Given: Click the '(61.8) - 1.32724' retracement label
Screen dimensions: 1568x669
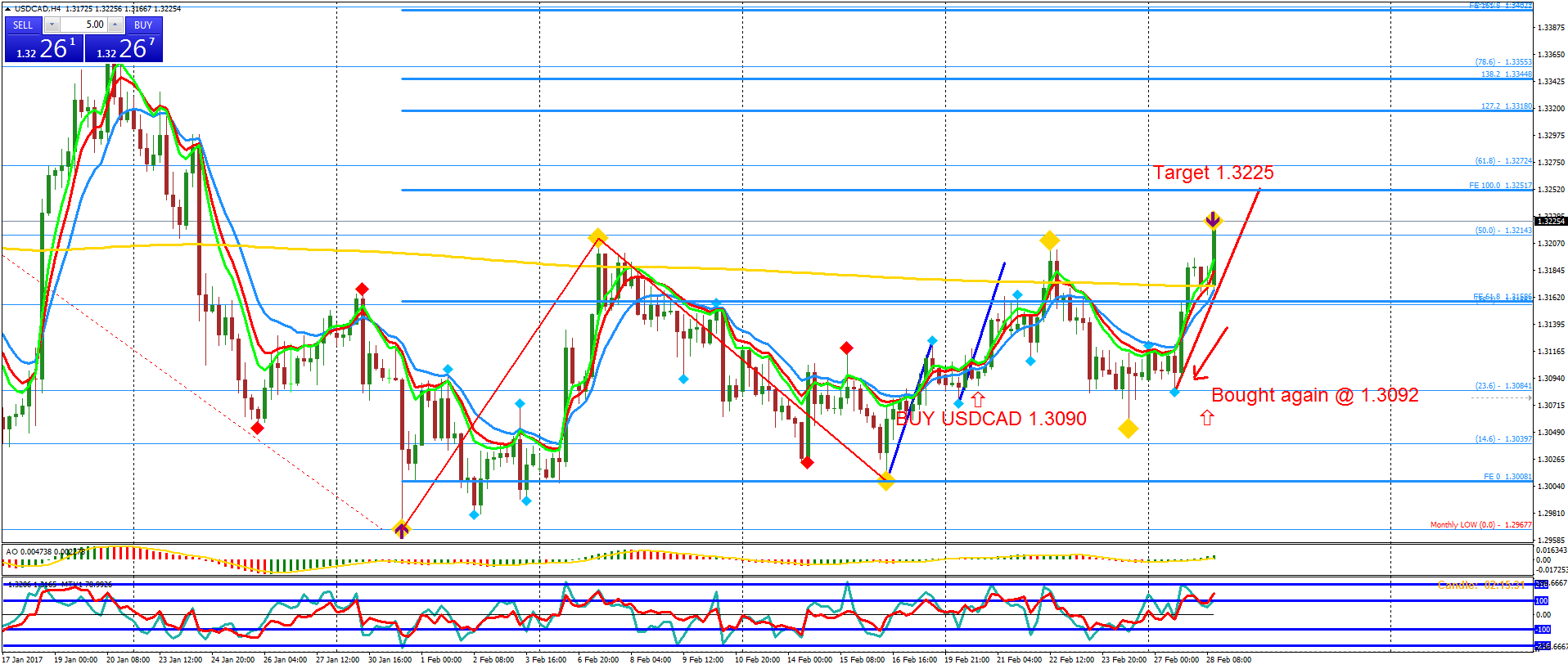Looking at the screenshot, I should 1503,161.
